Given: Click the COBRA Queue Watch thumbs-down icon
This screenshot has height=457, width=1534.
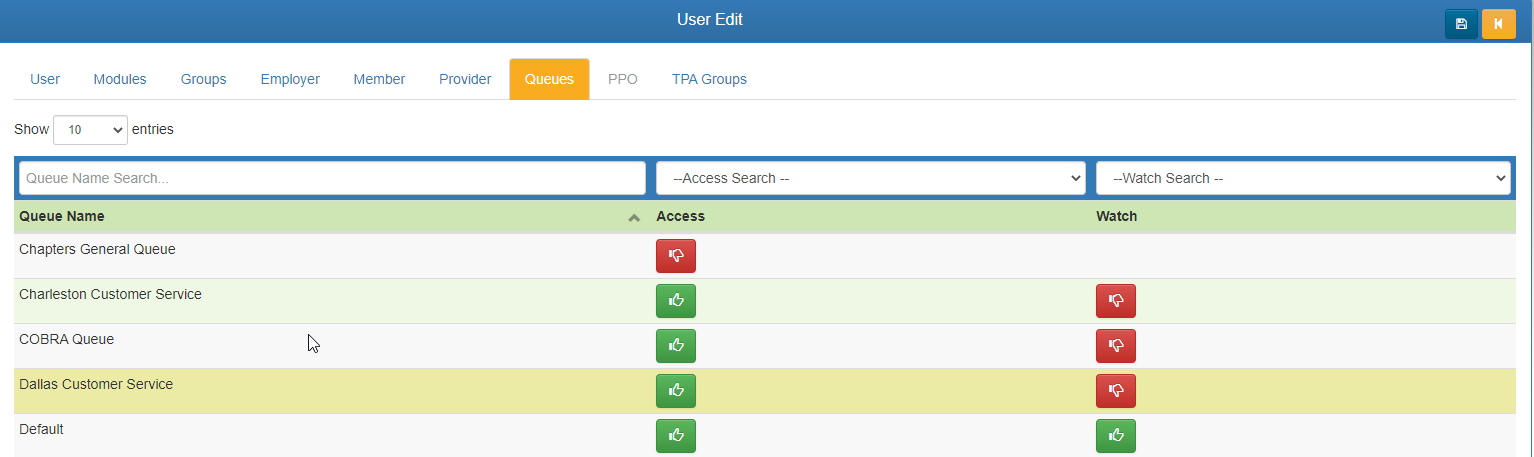Looking at the screenshot, I should (x=1115, y=346).
